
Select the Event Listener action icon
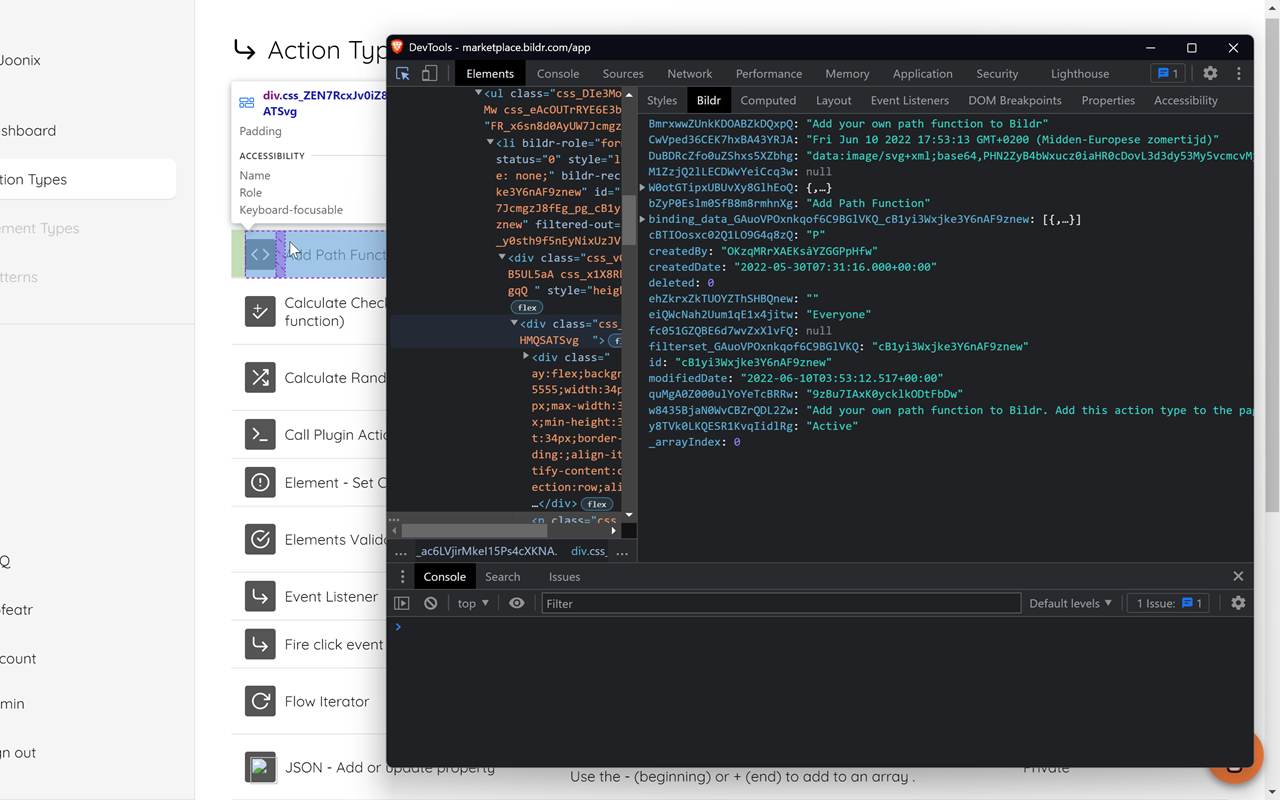pos(260,596)
